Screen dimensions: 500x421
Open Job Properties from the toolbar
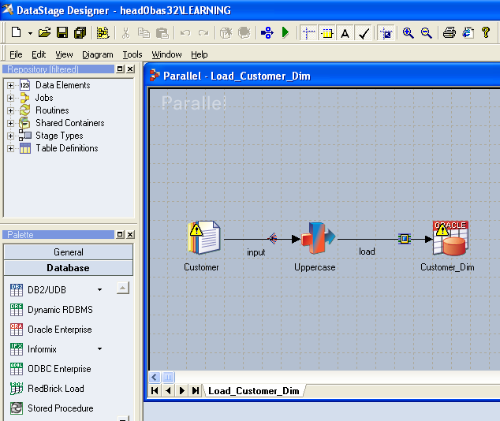103,33
